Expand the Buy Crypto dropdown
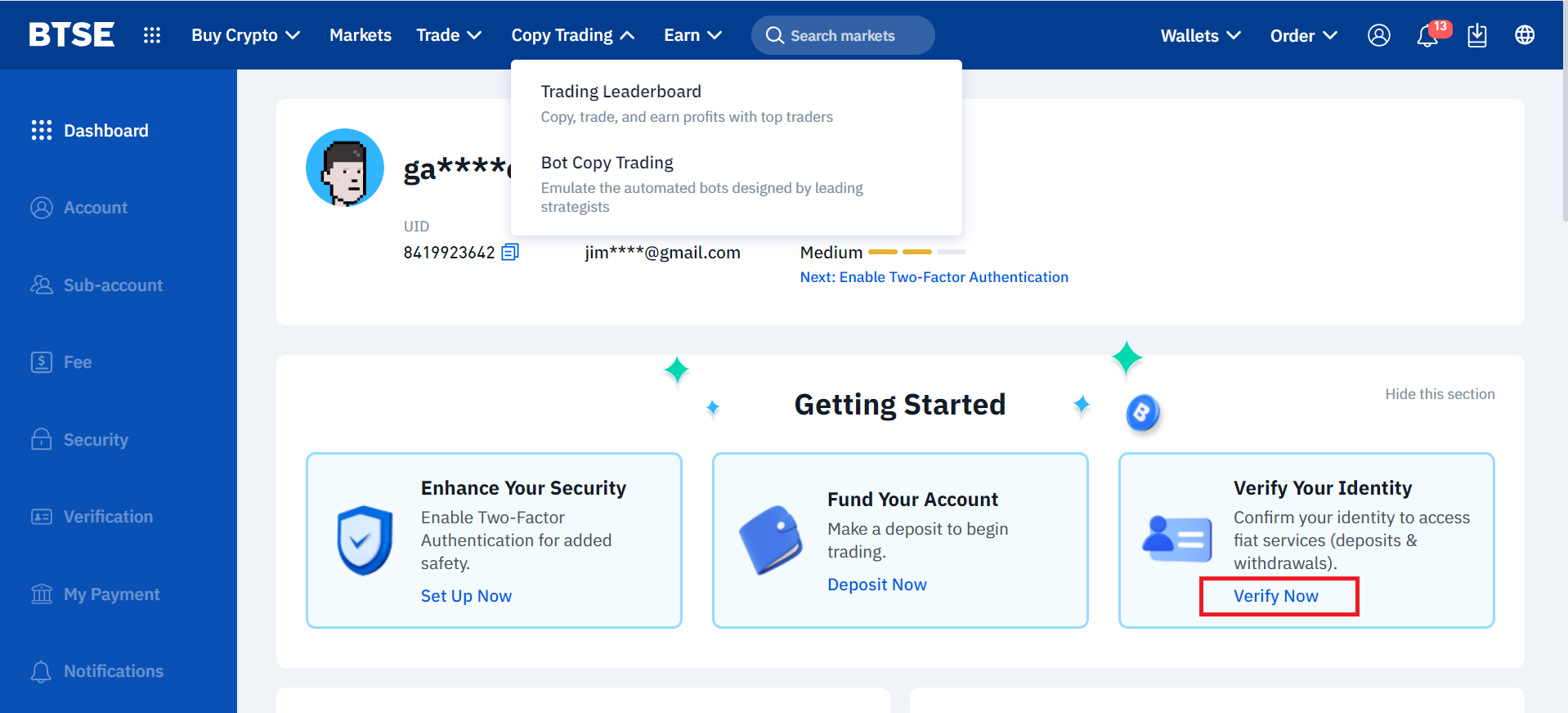 [x=246, y=35]
